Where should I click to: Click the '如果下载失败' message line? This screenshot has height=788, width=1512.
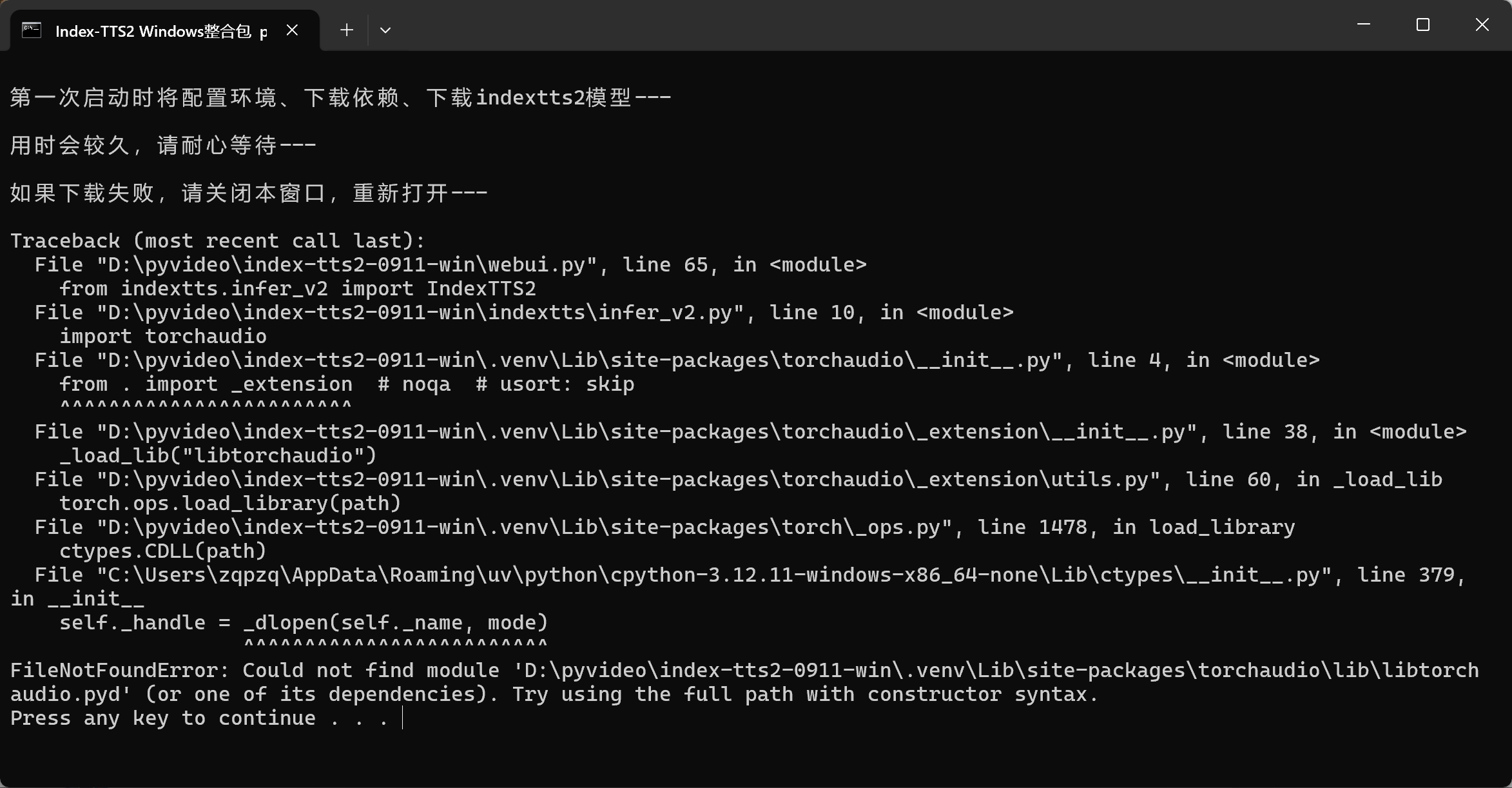click(x=248, y=193)
